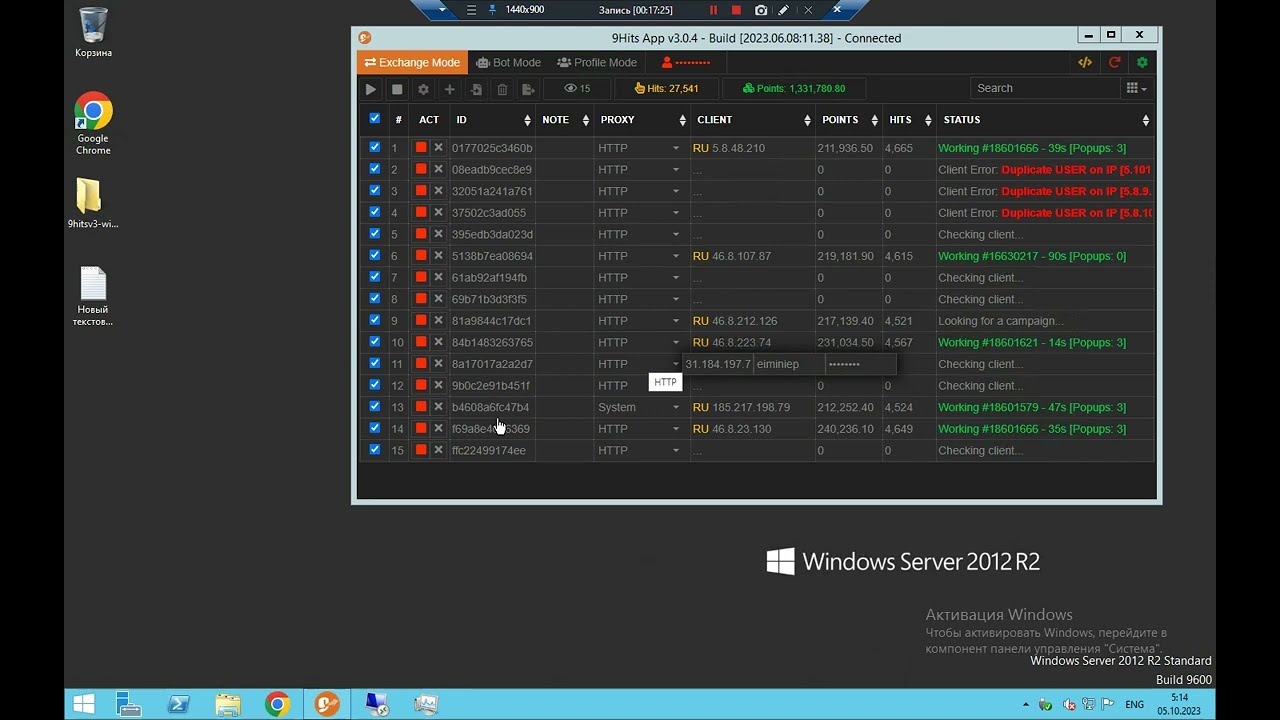Stop all sessions with the square icon
Image resolution: width=1280 pixels, height=720 pixels.
pos(397,89)
